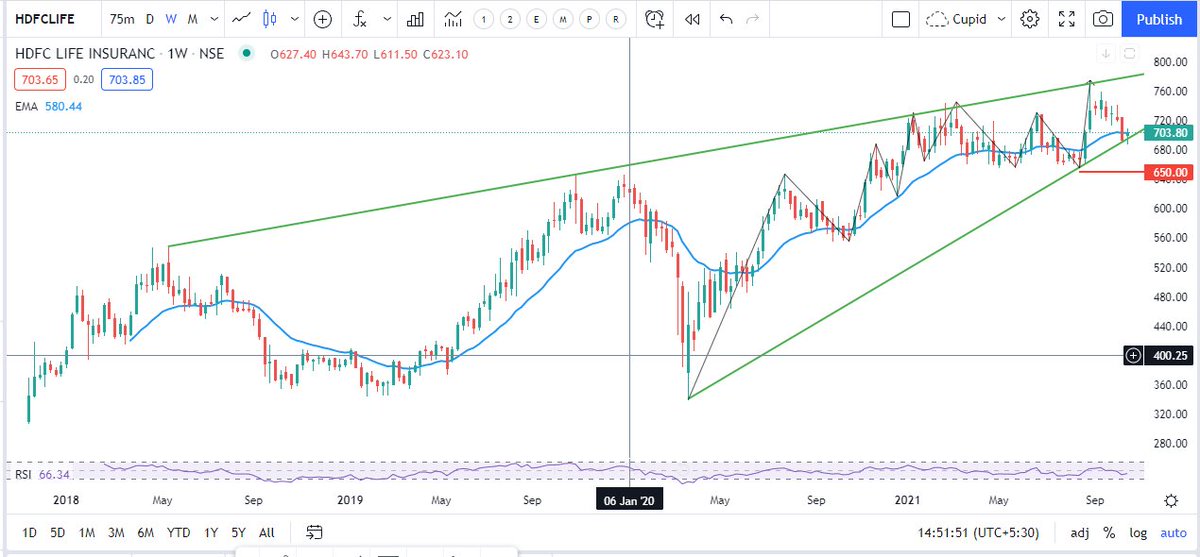Image resolution: width=1200 pixels, height=557 pixels.
Task: Toggle adj adjusted data
Action: point(1081,532)
